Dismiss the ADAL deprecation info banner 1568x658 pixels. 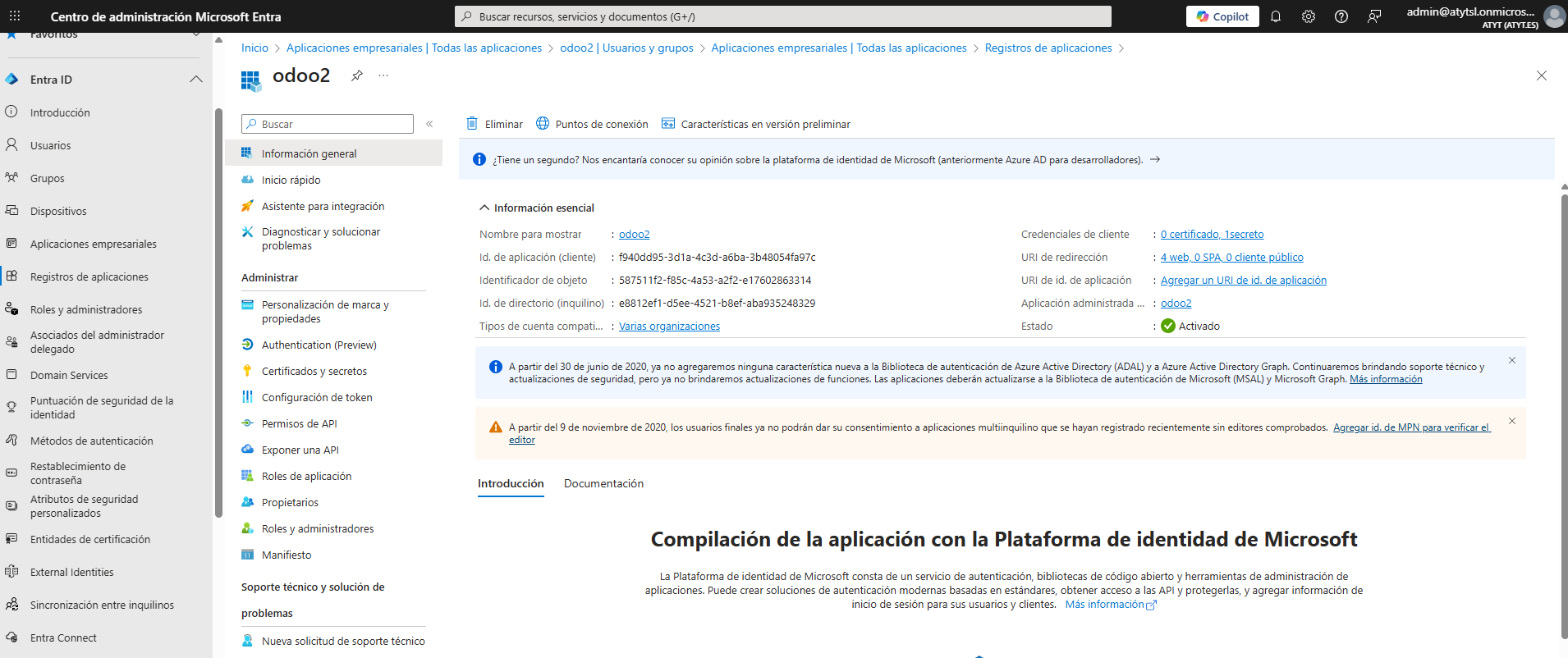1512,360
